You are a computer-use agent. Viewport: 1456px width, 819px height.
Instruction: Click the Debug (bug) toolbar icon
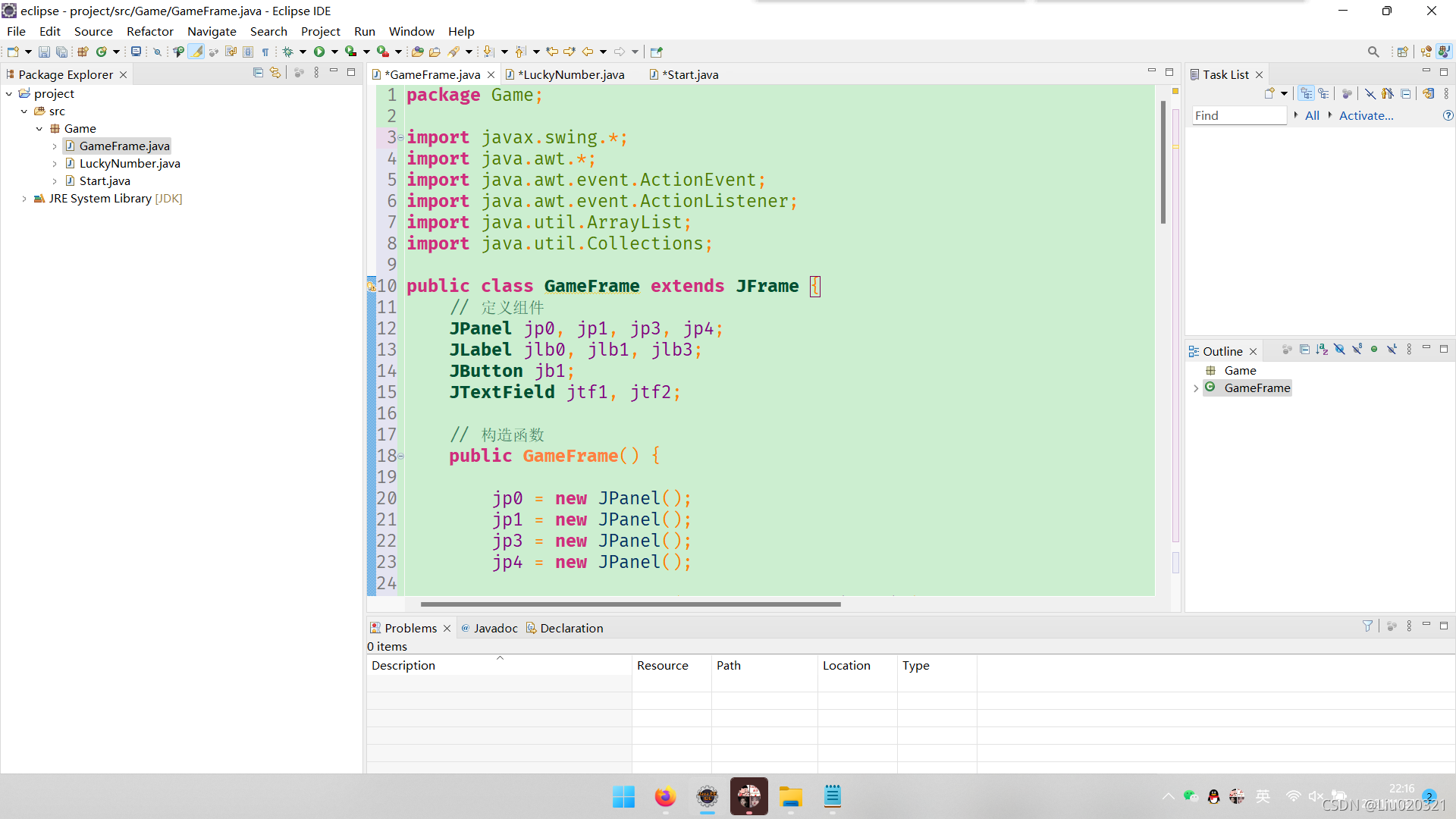point(288,52)
